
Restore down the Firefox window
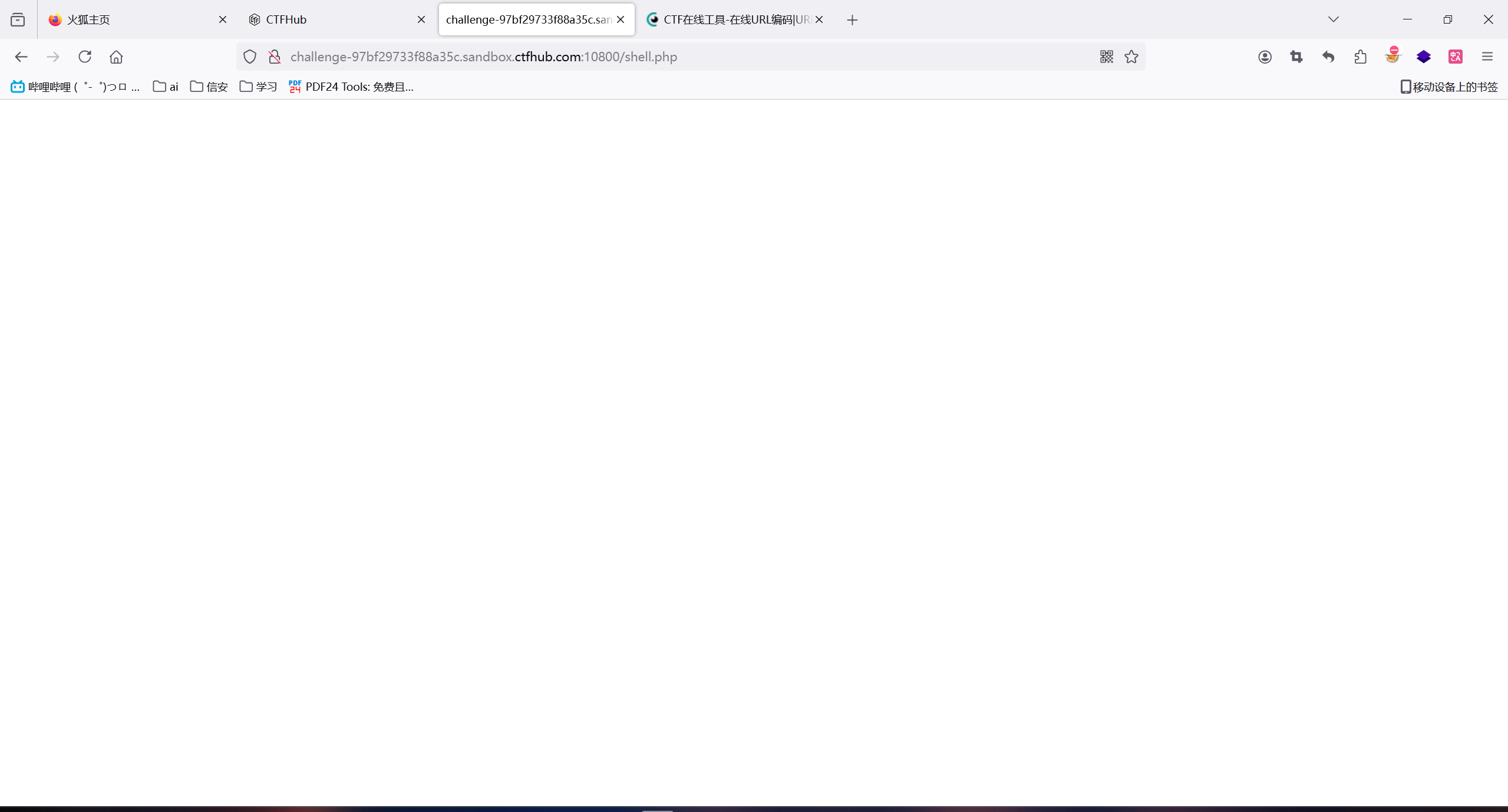click(1448, 19)
